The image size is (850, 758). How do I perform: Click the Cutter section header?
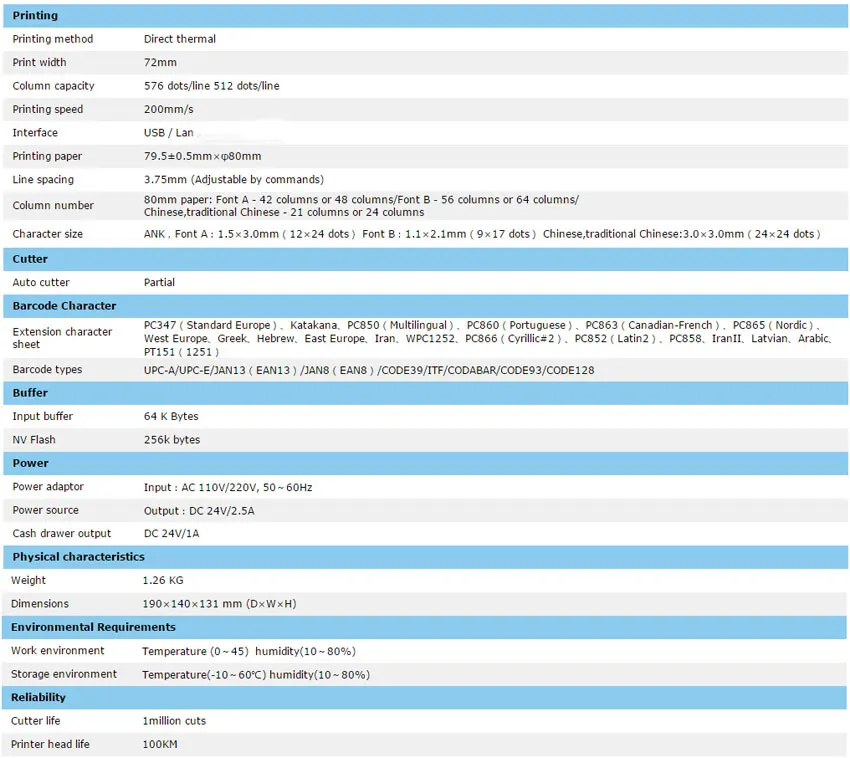tap(426, 259)
